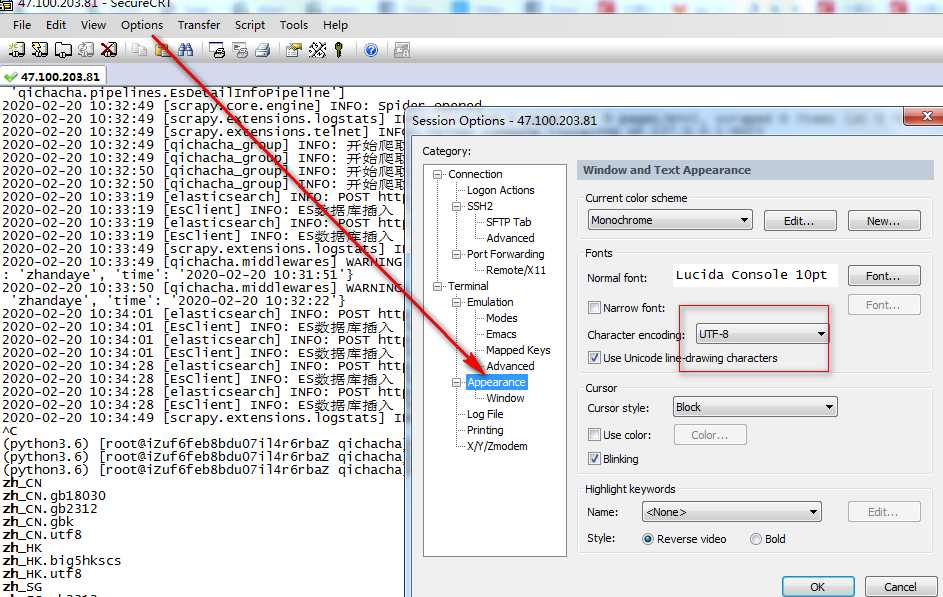Open the Tools menu
This screenshot has height=597, width=943.
[293, 25]
